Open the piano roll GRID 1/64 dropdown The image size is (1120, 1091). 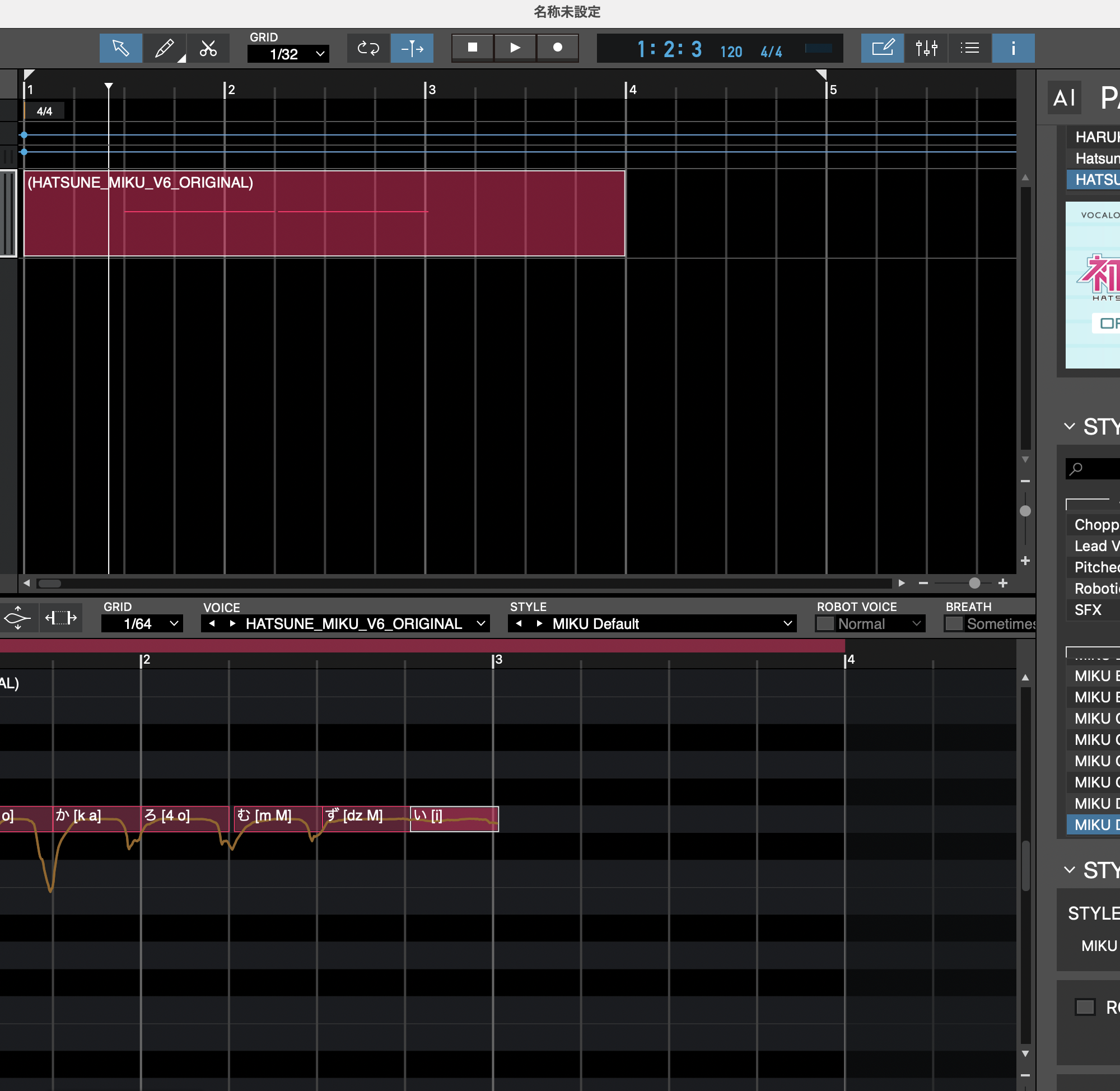tap(142, 623)
